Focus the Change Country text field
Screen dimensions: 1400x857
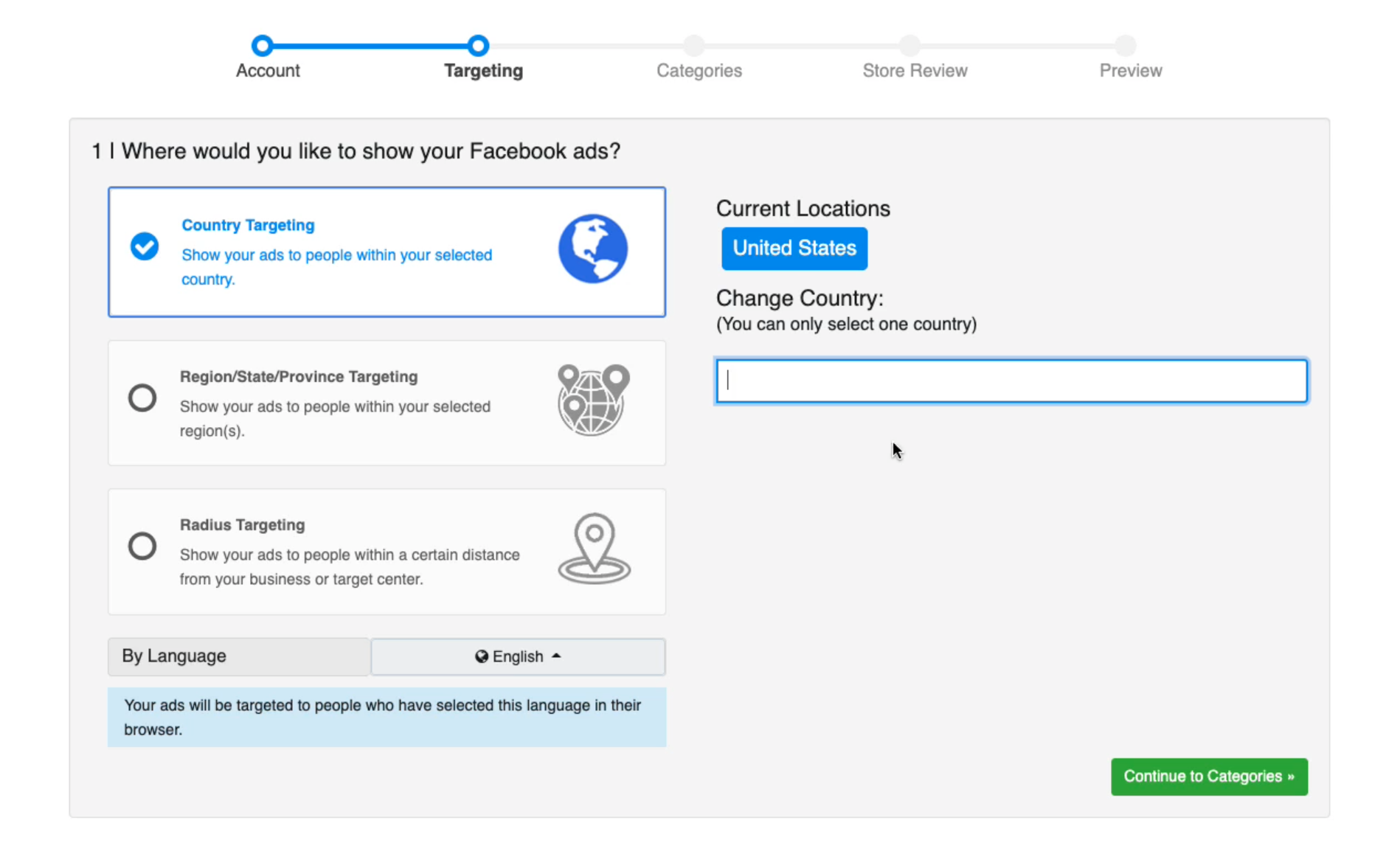(x=1011, y=381)
